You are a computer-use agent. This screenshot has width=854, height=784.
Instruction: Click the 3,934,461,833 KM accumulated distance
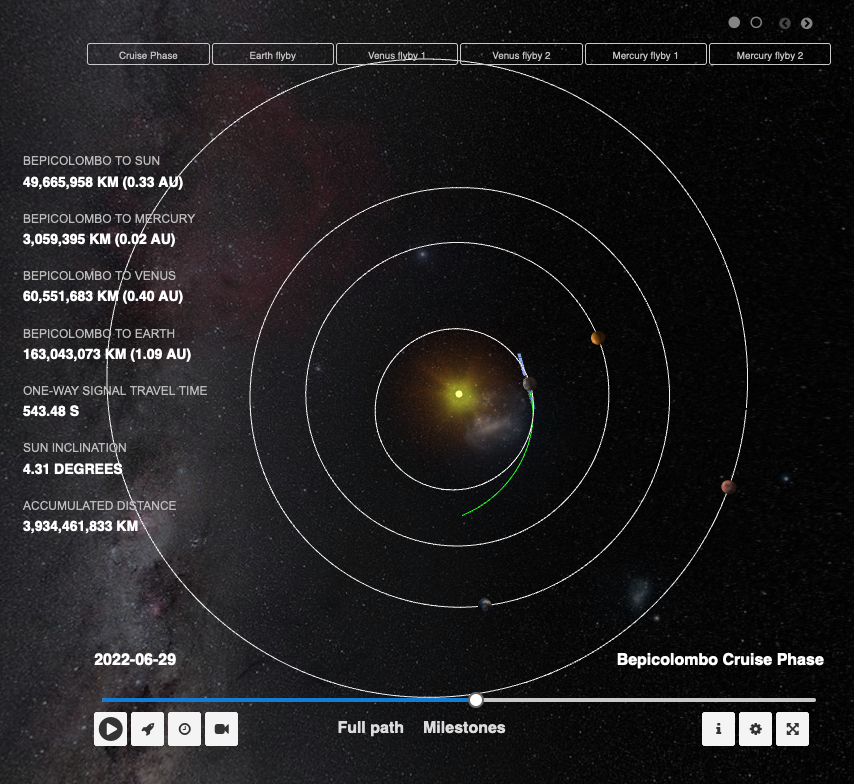pyautogui.click(x=80, y=526)
